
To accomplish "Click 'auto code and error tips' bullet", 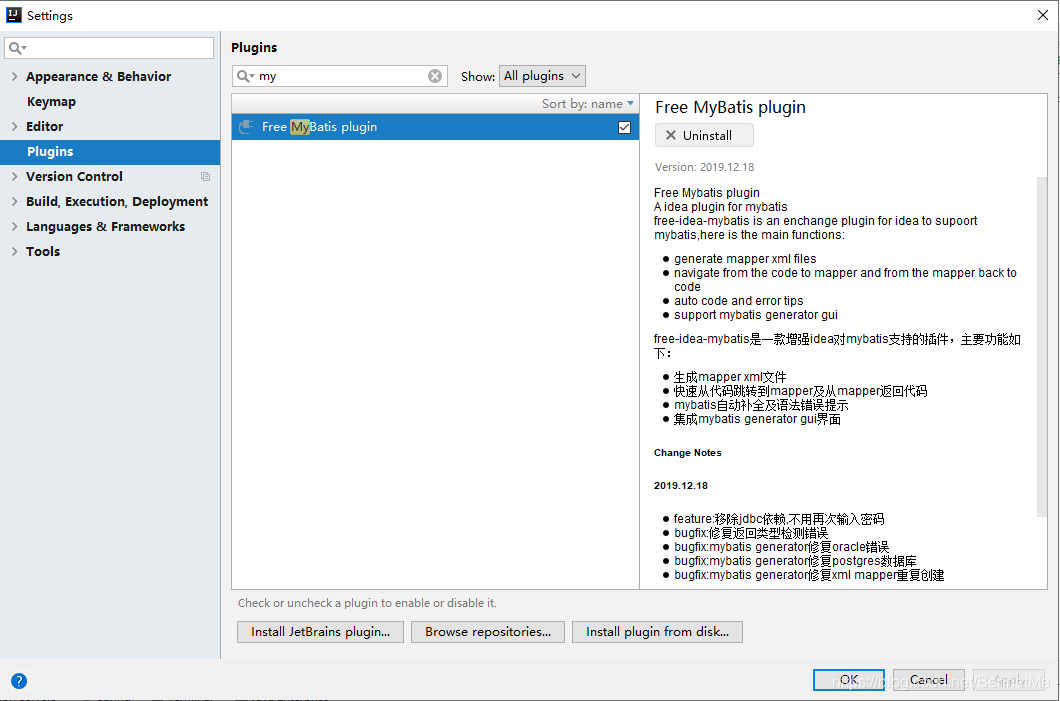I will 738,301.
